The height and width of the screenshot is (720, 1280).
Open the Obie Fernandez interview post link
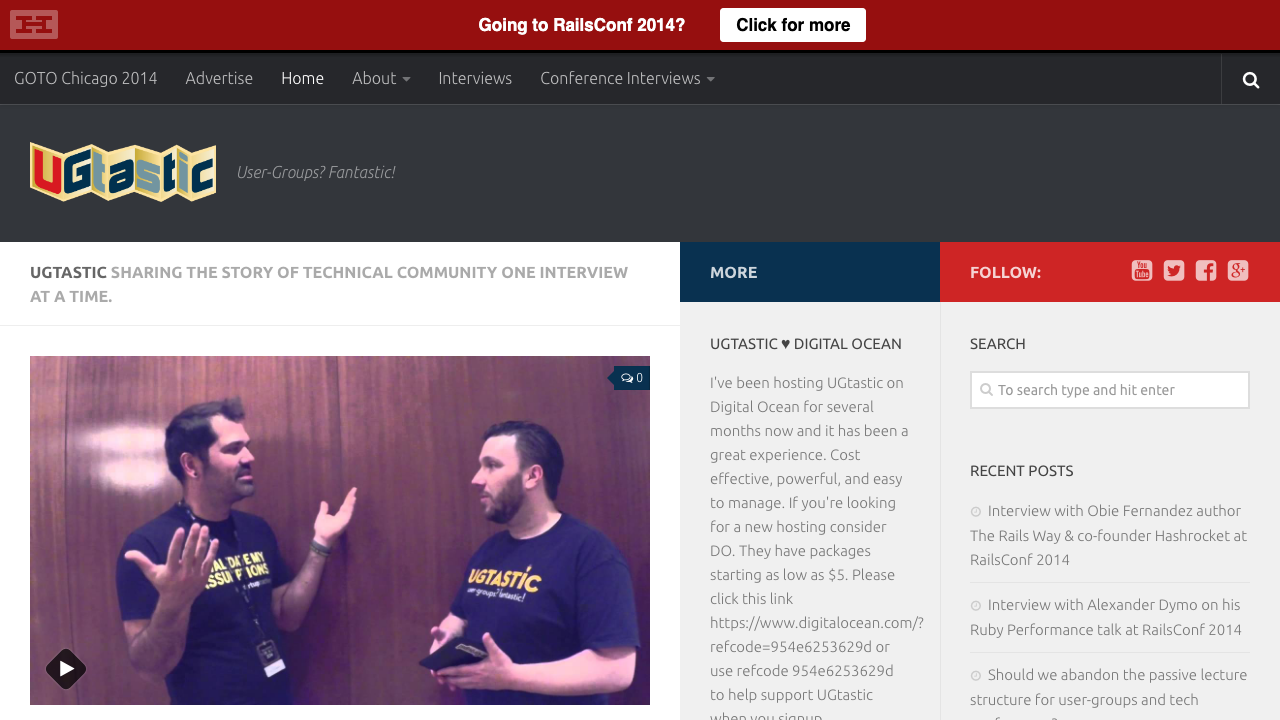pyautogui.click(x=1108, y=535)
